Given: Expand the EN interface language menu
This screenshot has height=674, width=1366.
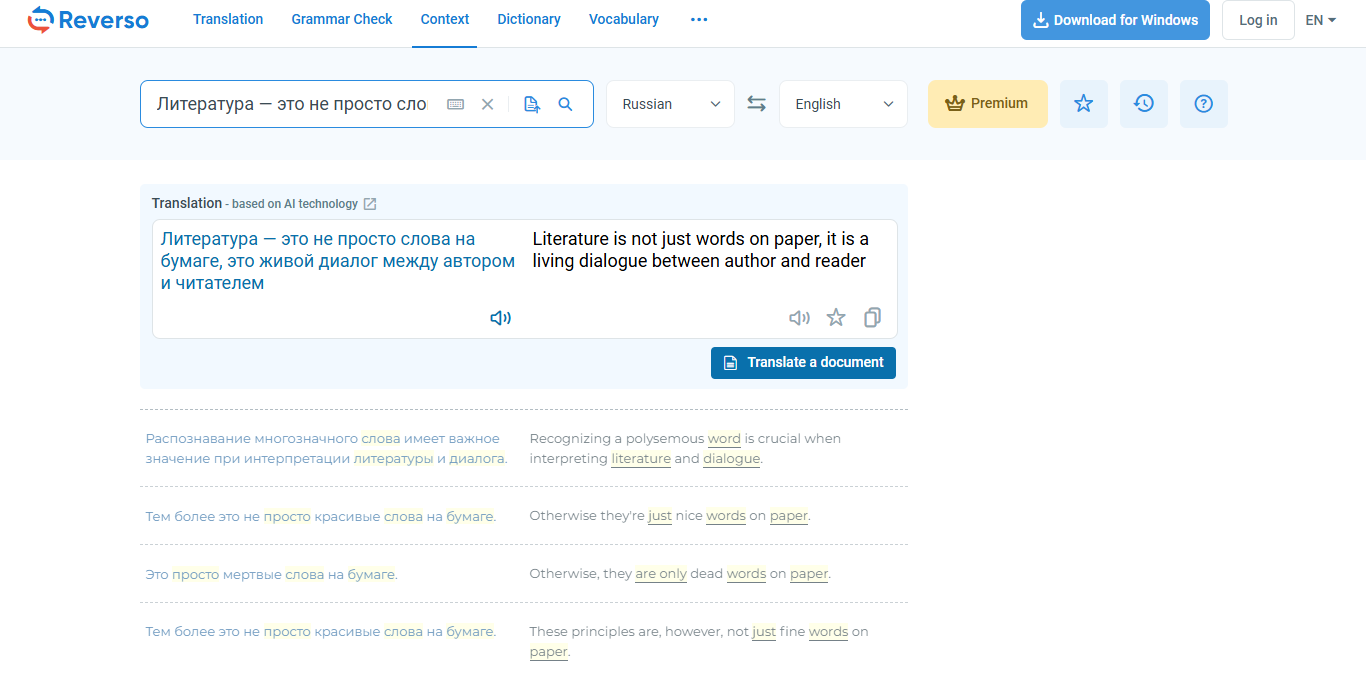Looking at the screenshot, I should pyautogui.click(x=1320, y=20).
